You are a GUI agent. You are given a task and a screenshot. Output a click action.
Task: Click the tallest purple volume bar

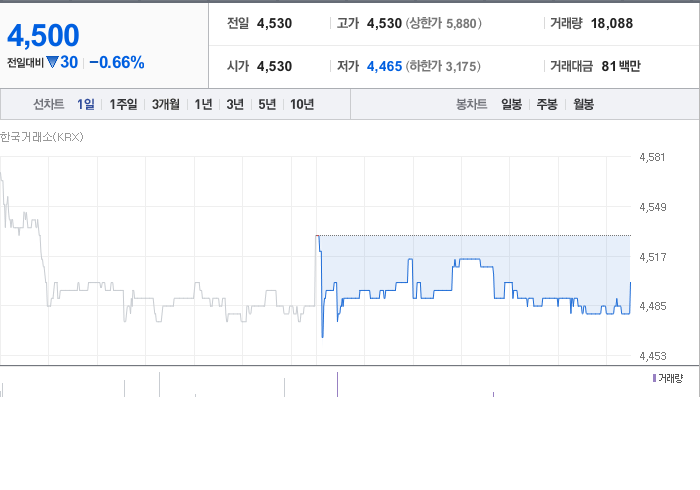click(338, 384)
